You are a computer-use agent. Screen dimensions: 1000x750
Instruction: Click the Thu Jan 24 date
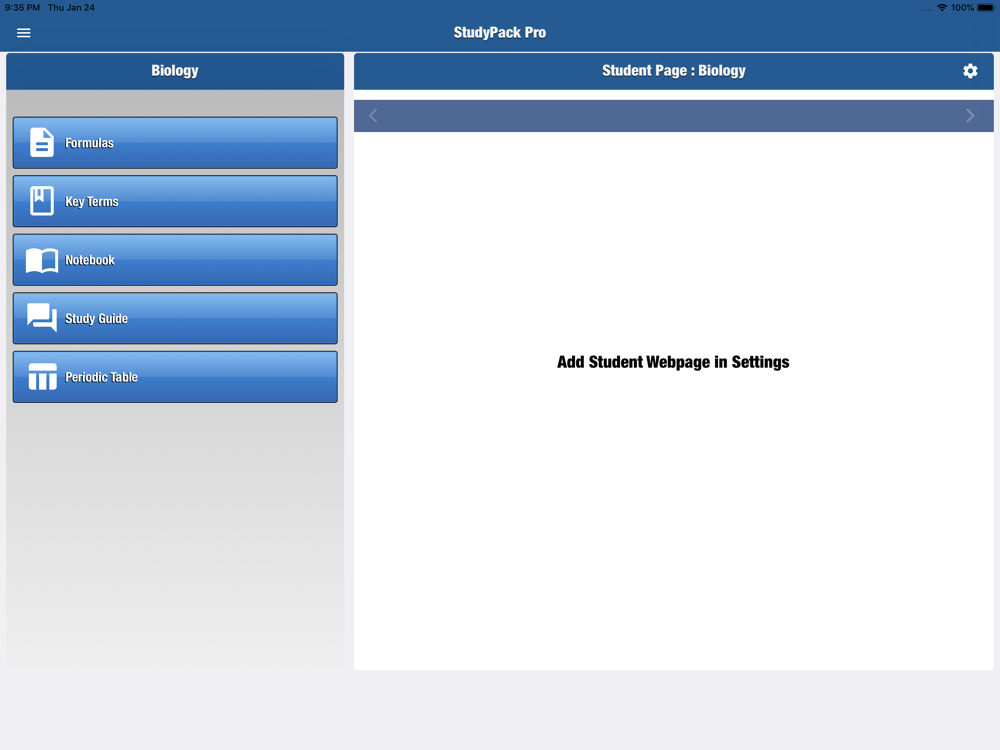71,8
